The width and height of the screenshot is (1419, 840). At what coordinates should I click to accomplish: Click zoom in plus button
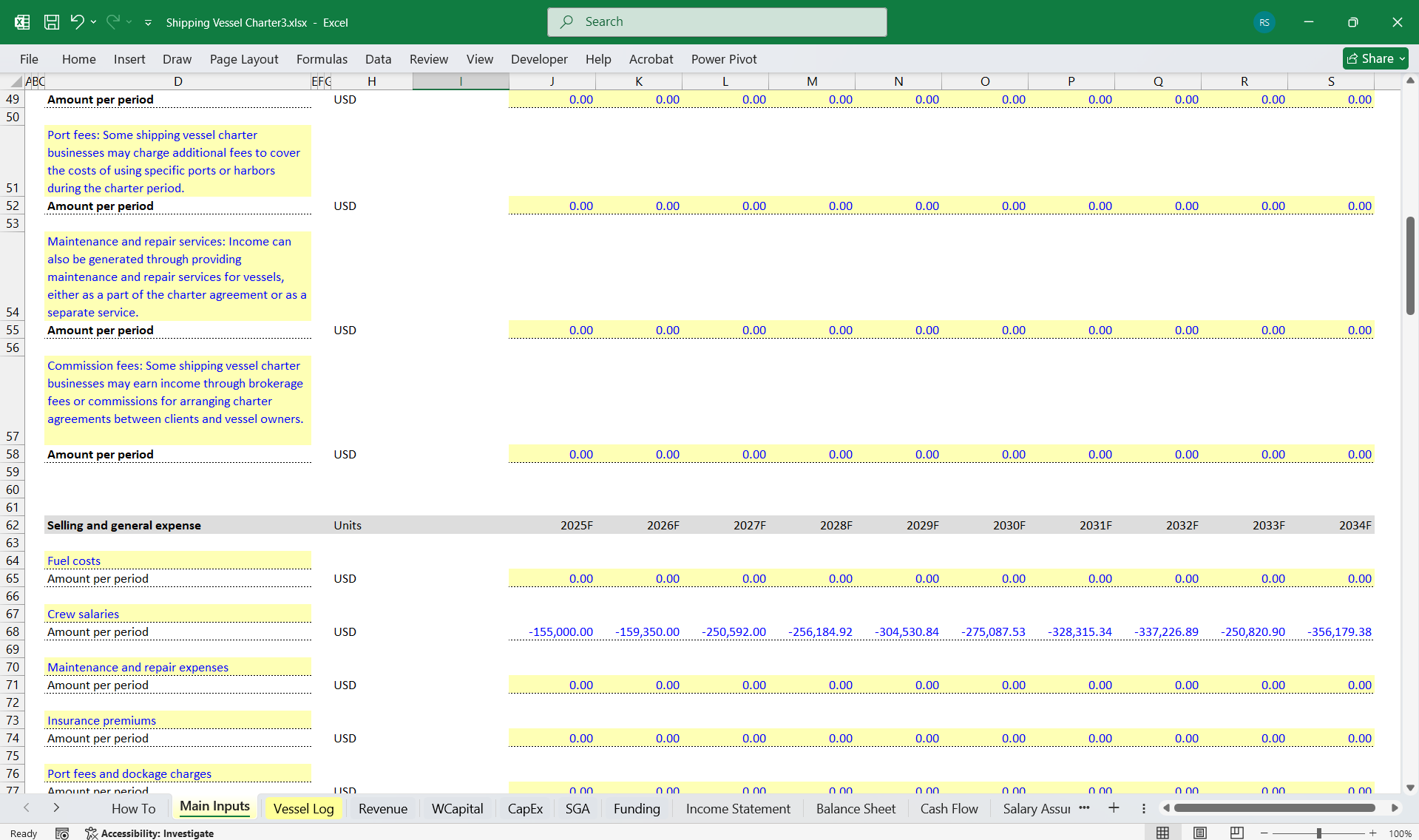pos(1373,833)
